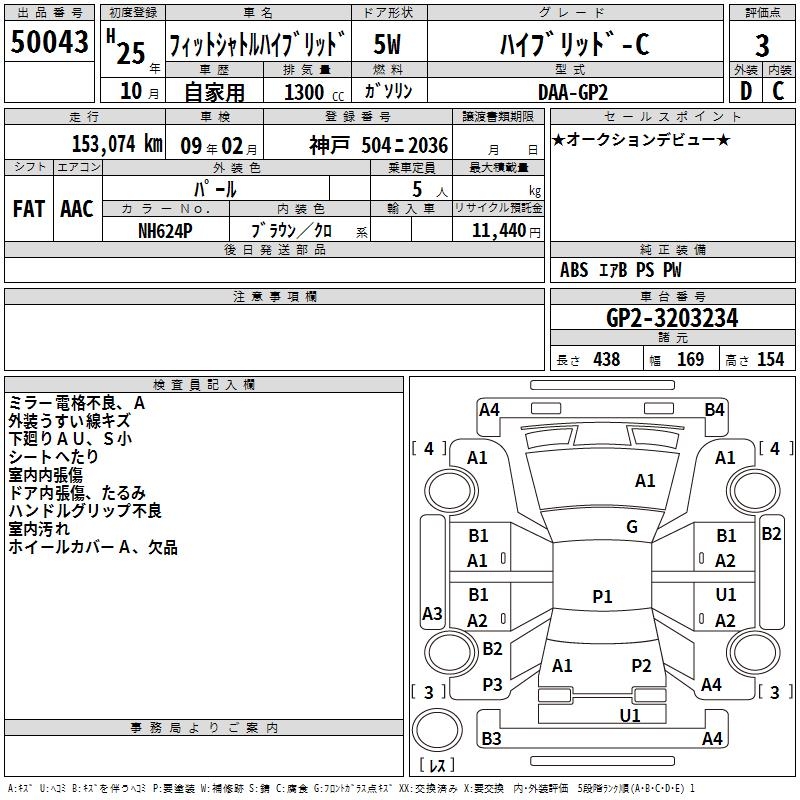Viewport: 800px width, 800px height.
Task: Select the P3 rear corner marker
Action: (x=492, y=684)
